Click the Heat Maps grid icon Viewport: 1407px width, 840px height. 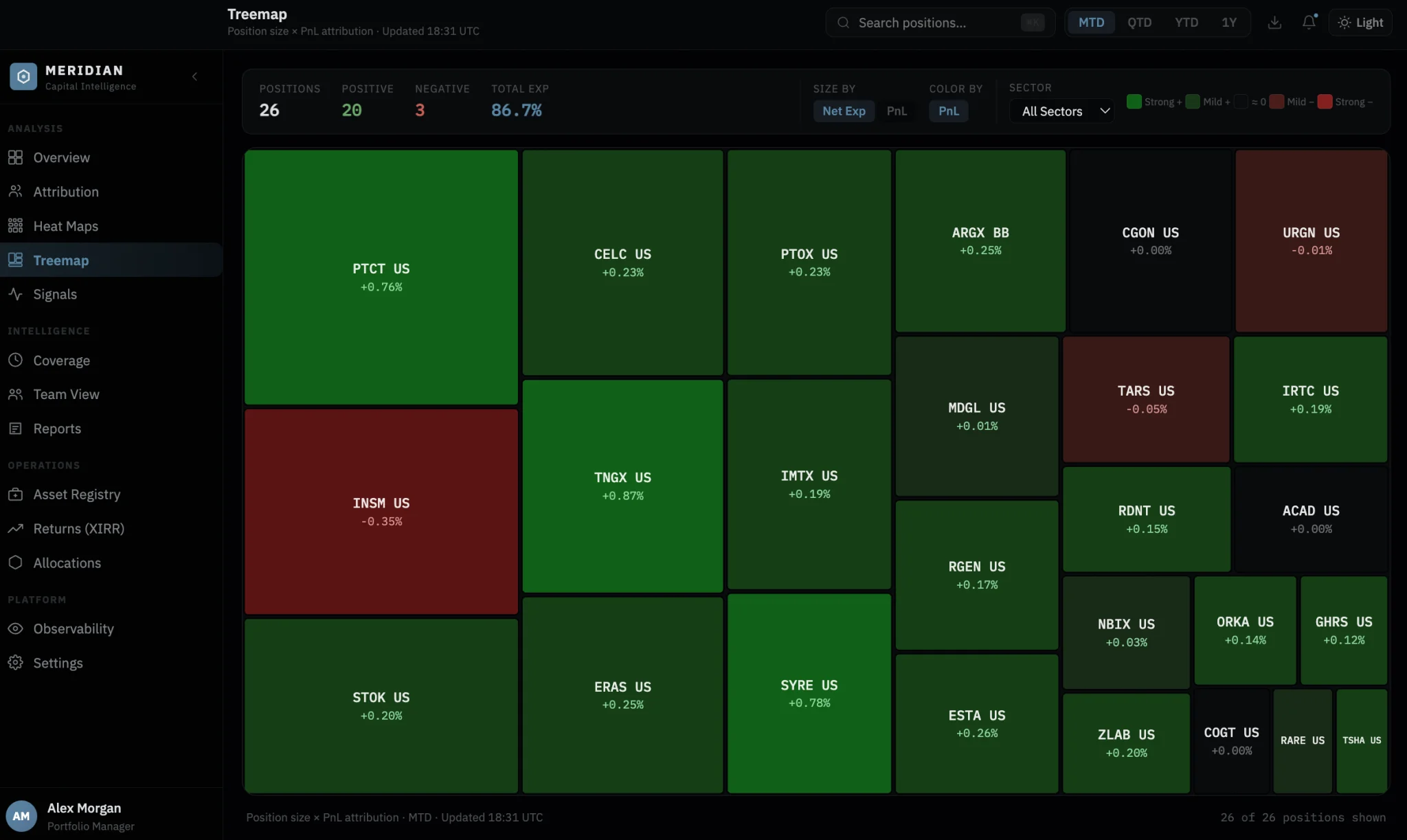pos(15,226)
